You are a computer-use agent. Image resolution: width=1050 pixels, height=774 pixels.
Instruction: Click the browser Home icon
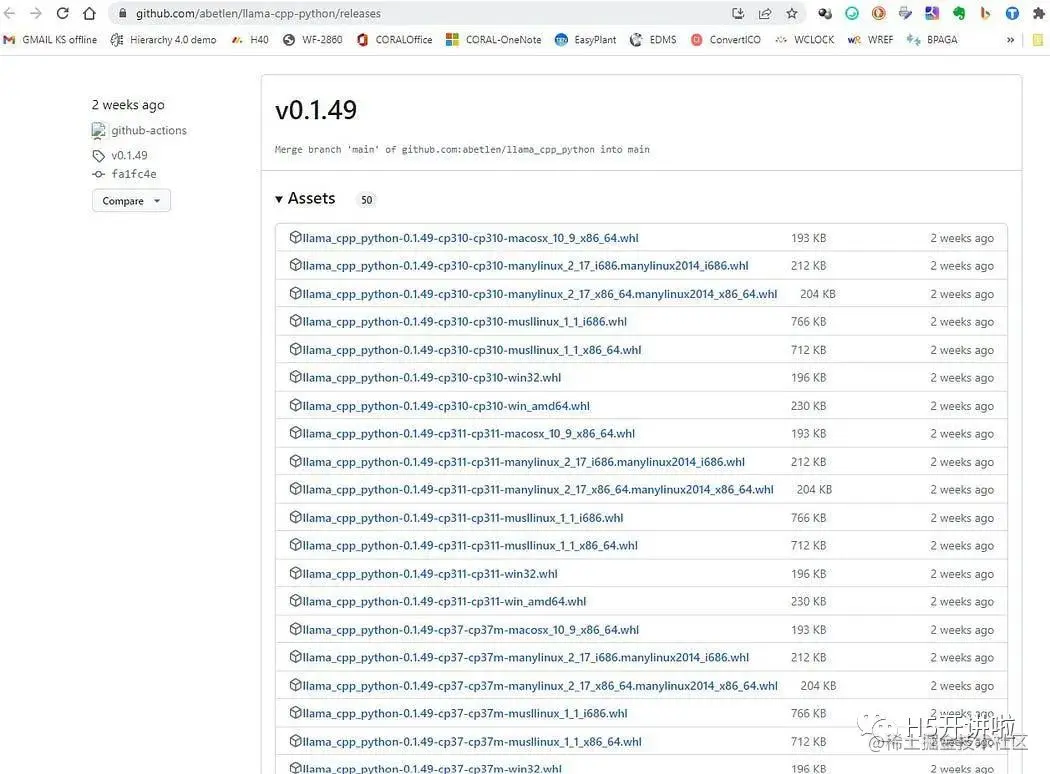(89, 13)
